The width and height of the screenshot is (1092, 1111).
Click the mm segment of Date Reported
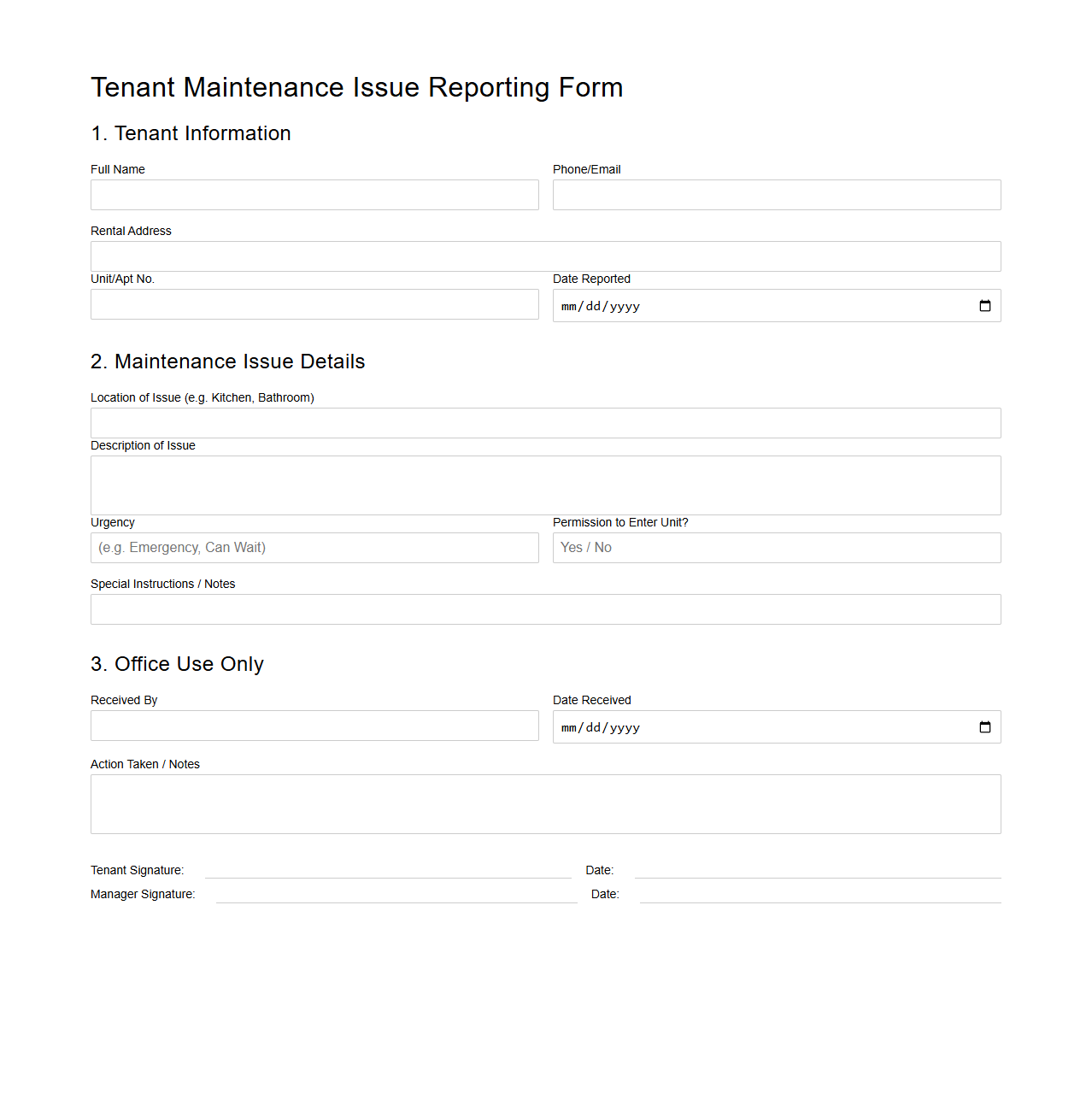tap(571, 306)
